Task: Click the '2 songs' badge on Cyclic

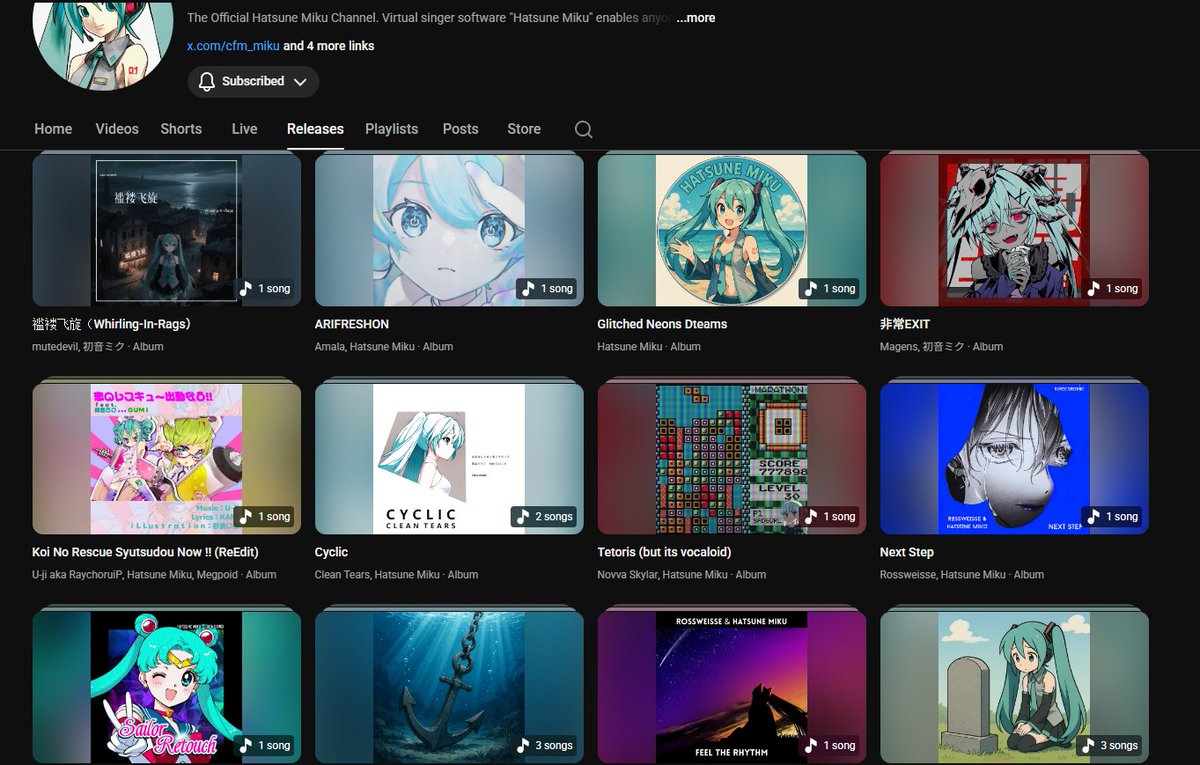Action: [x=545, y=516]
